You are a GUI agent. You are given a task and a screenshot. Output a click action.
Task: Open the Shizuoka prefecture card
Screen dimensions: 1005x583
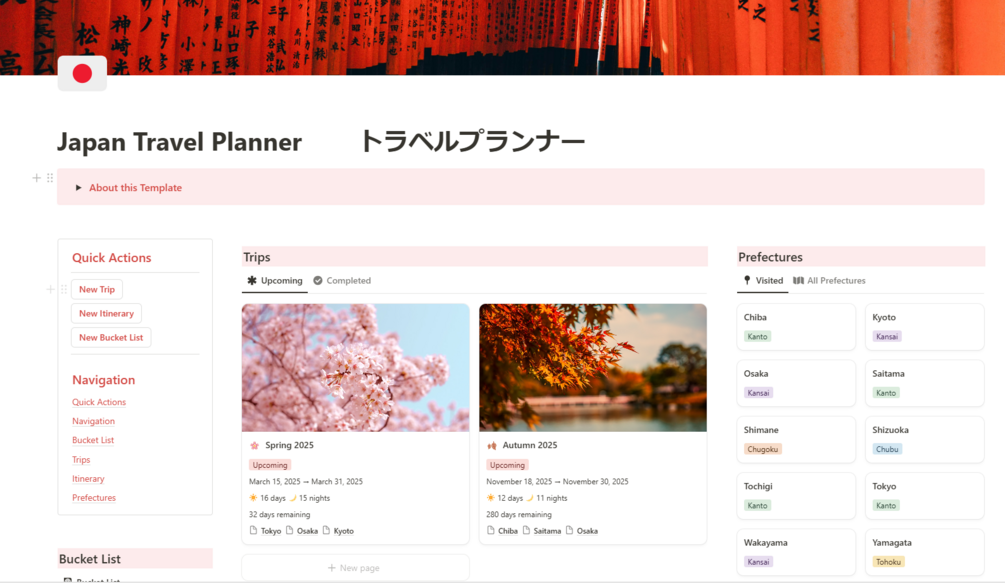click(924, 439)
